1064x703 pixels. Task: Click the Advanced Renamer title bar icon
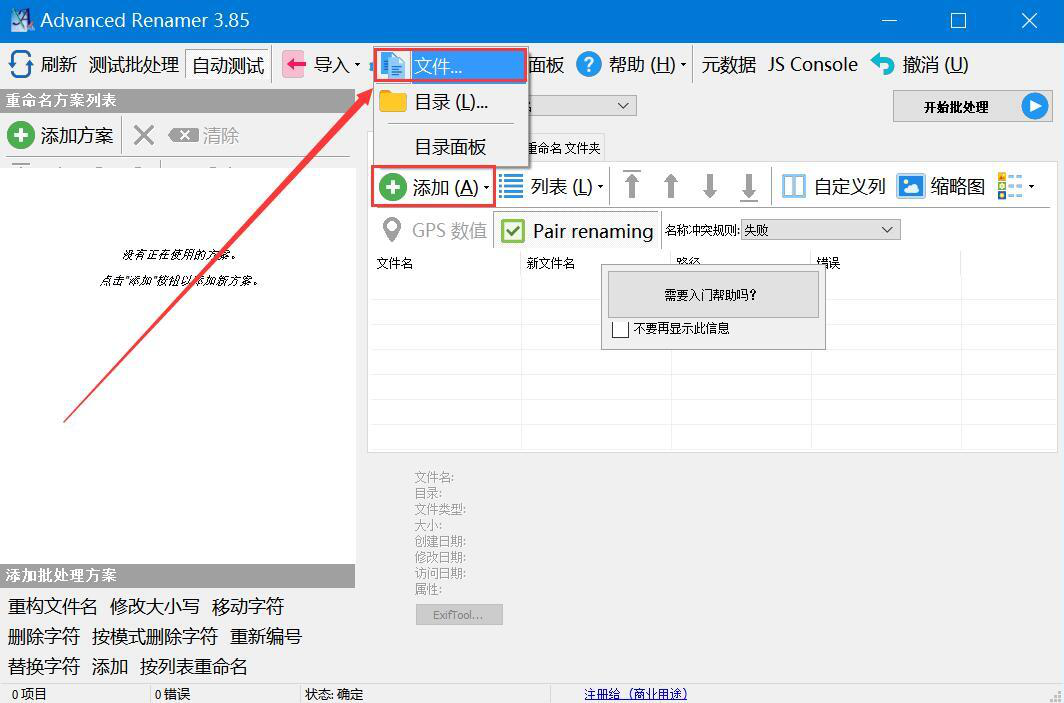click(22, 20)
